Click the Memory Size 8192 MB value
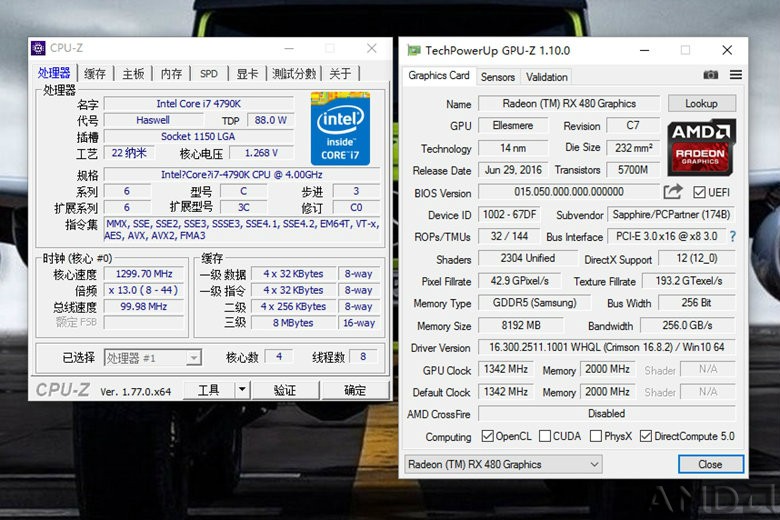 click(x=521, y=325)
